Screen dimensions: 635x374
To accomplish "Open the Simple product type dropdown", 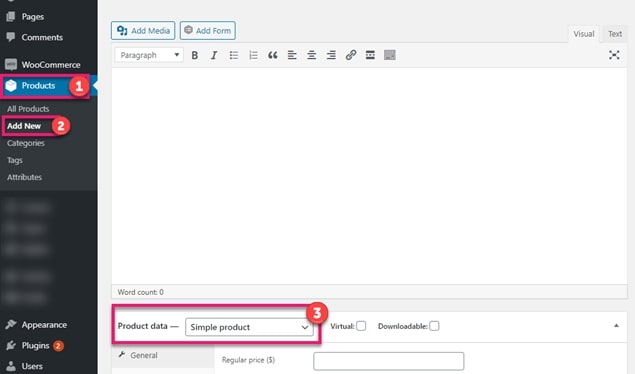I will point(249,327).
